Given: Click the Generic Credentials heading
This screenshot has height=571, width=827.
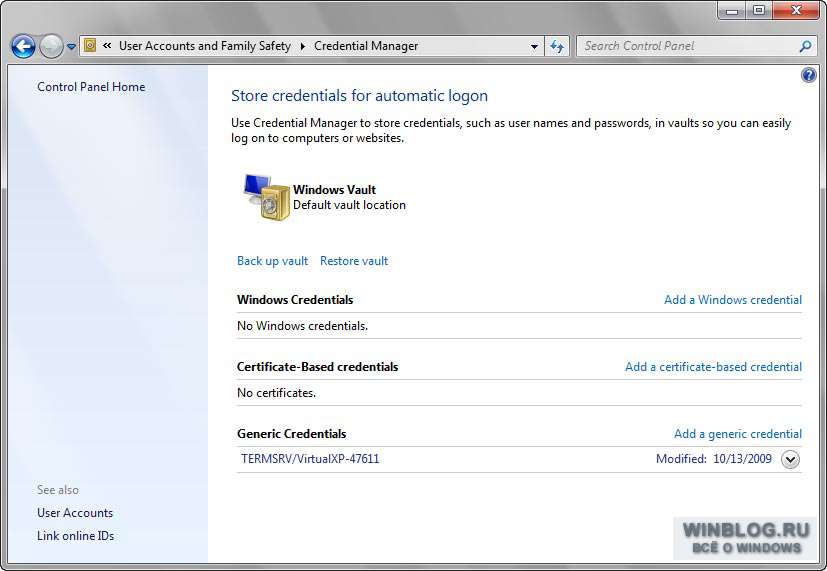Looking at the screenshot, I should pyautogui.click(x=291, y=433).
